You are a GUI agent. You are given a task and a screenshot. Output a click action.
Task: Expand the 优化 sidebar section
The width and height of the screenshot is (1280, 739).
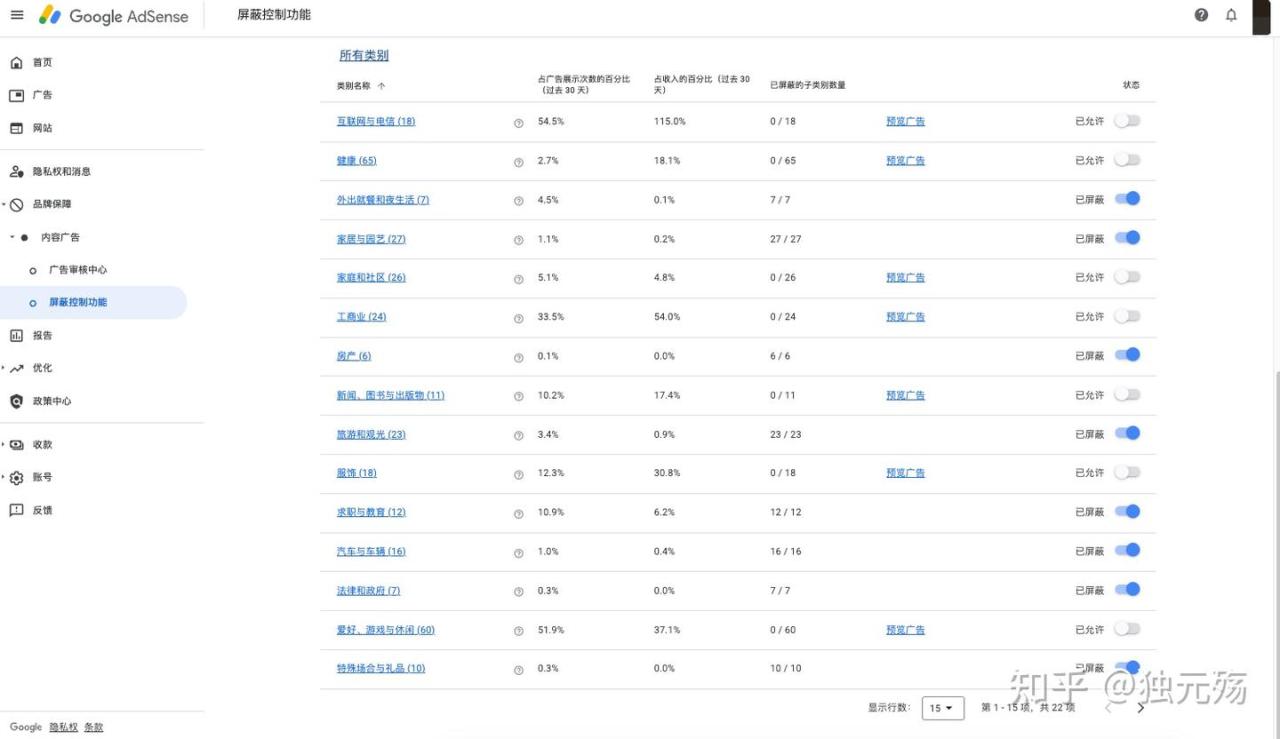pos(4,368)
